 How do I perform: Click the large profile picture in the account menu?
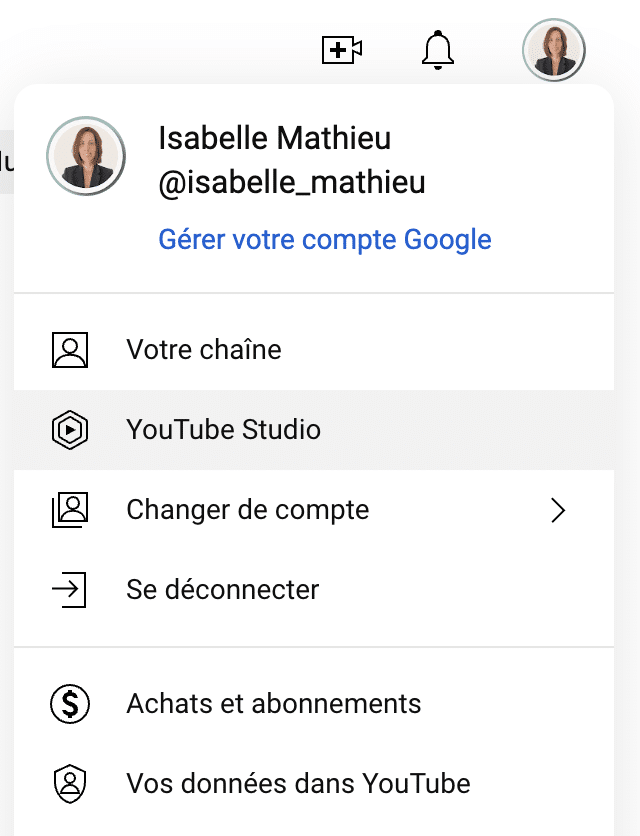tap(86, 156)
